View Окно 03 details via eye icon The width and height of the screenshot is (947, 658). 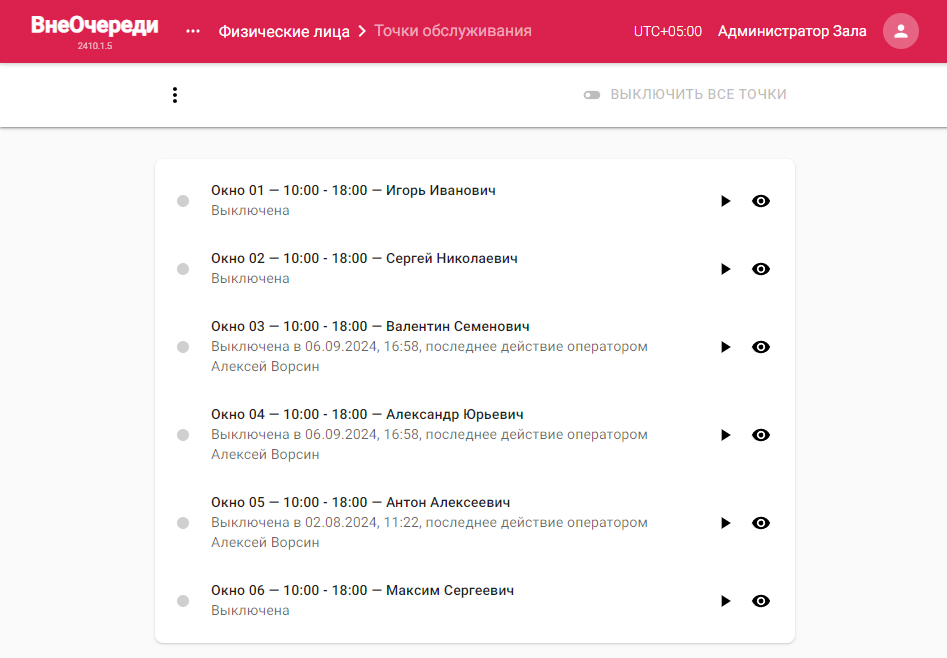click(x=761, y=347)
